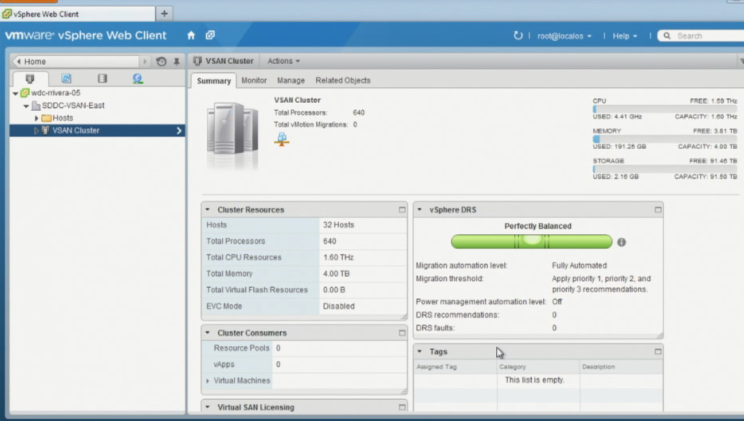Open the Help menu
The width and height of the screenshot is (744, 421).
click(x=624, y=35)
